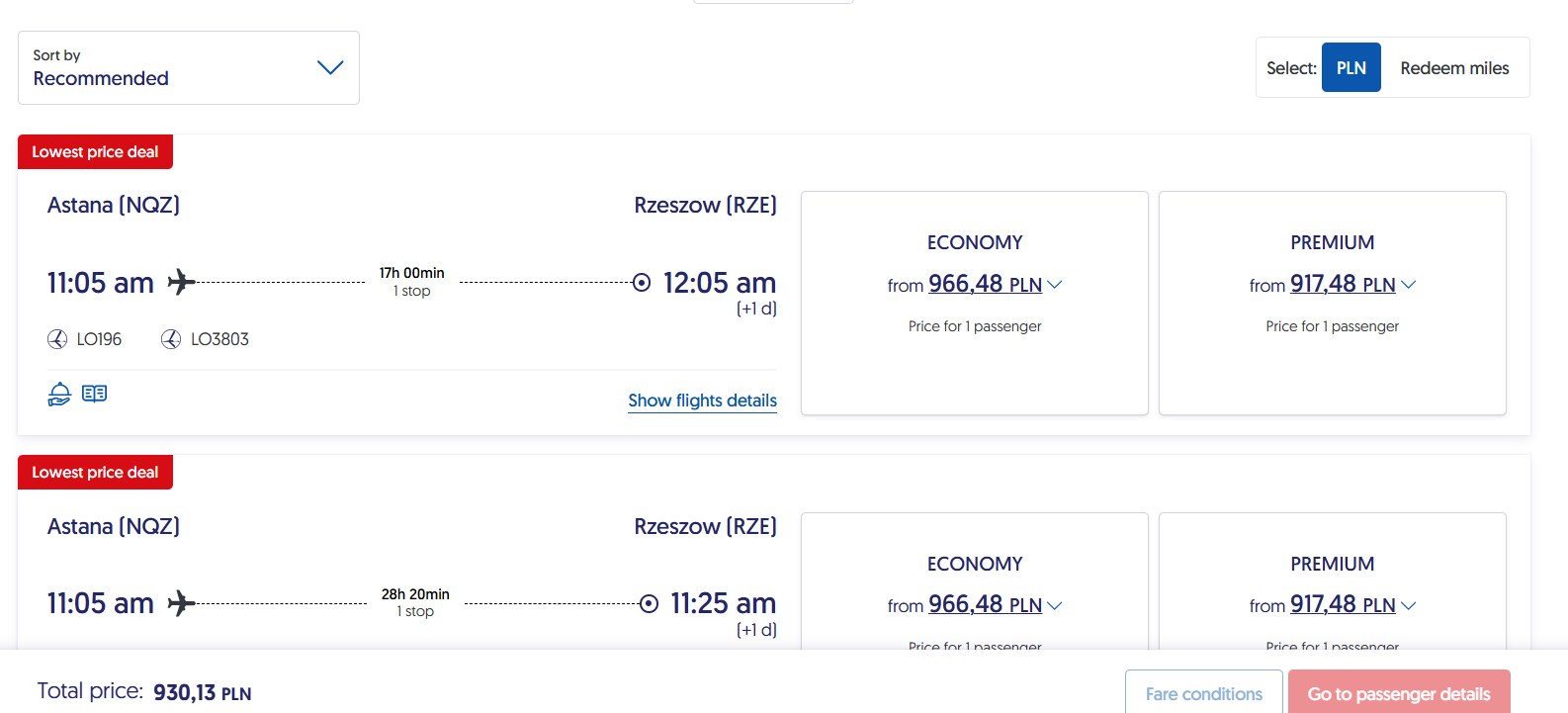
Task: Open Show flights details link
Action: tap(702, 401)
